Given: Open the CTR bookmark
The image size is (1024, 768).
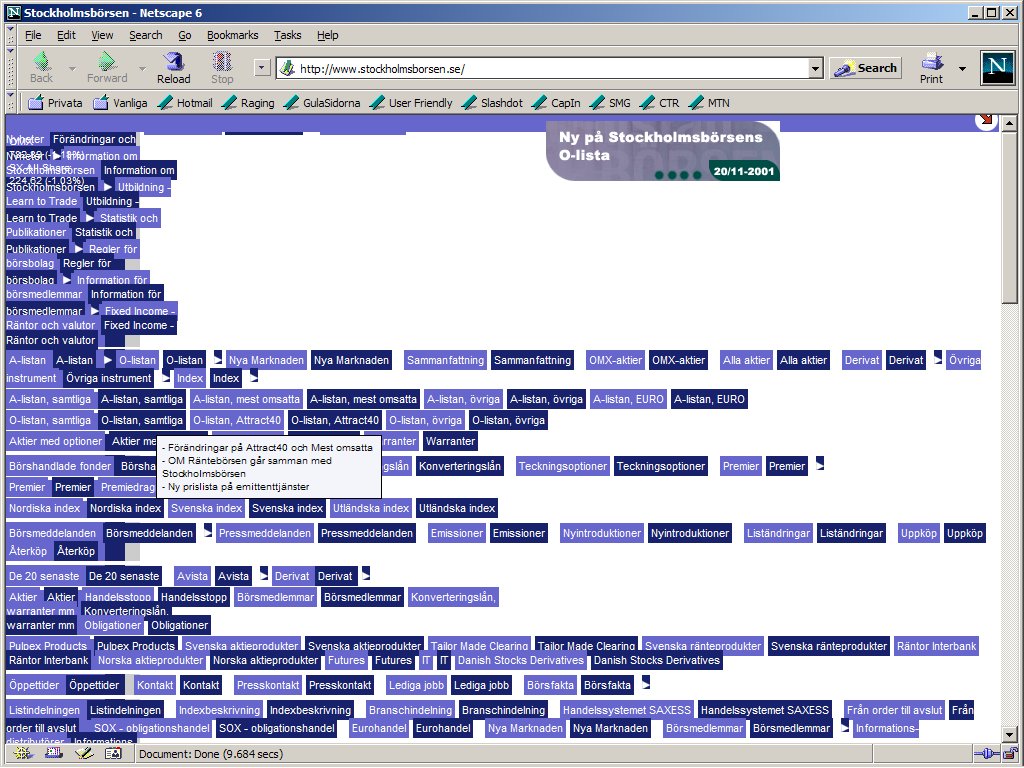Looking at the screenshot, I should coord(660,103).
